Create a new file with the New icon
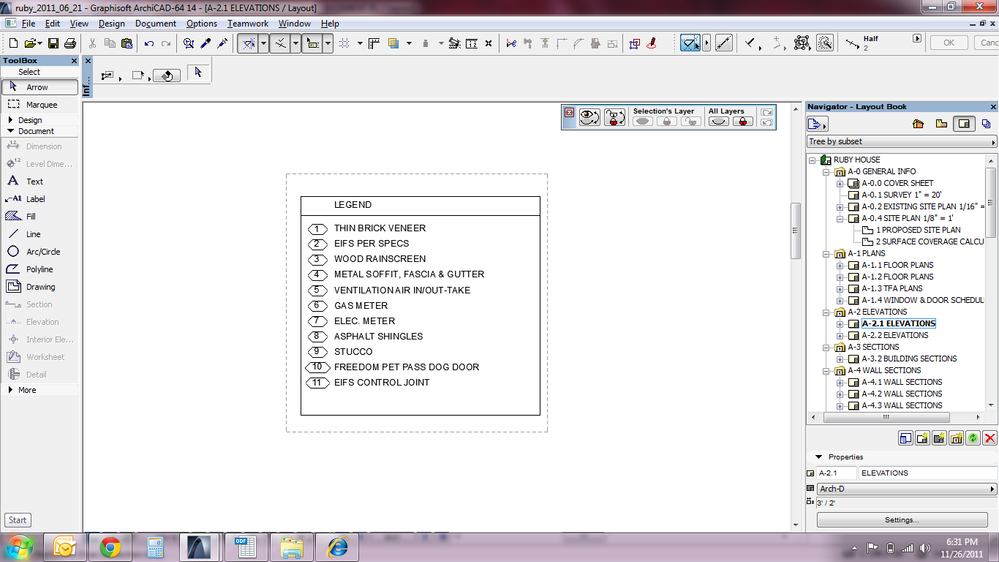Image resolution: width=999 pixels, height=562 pixels. click(13, 43)
